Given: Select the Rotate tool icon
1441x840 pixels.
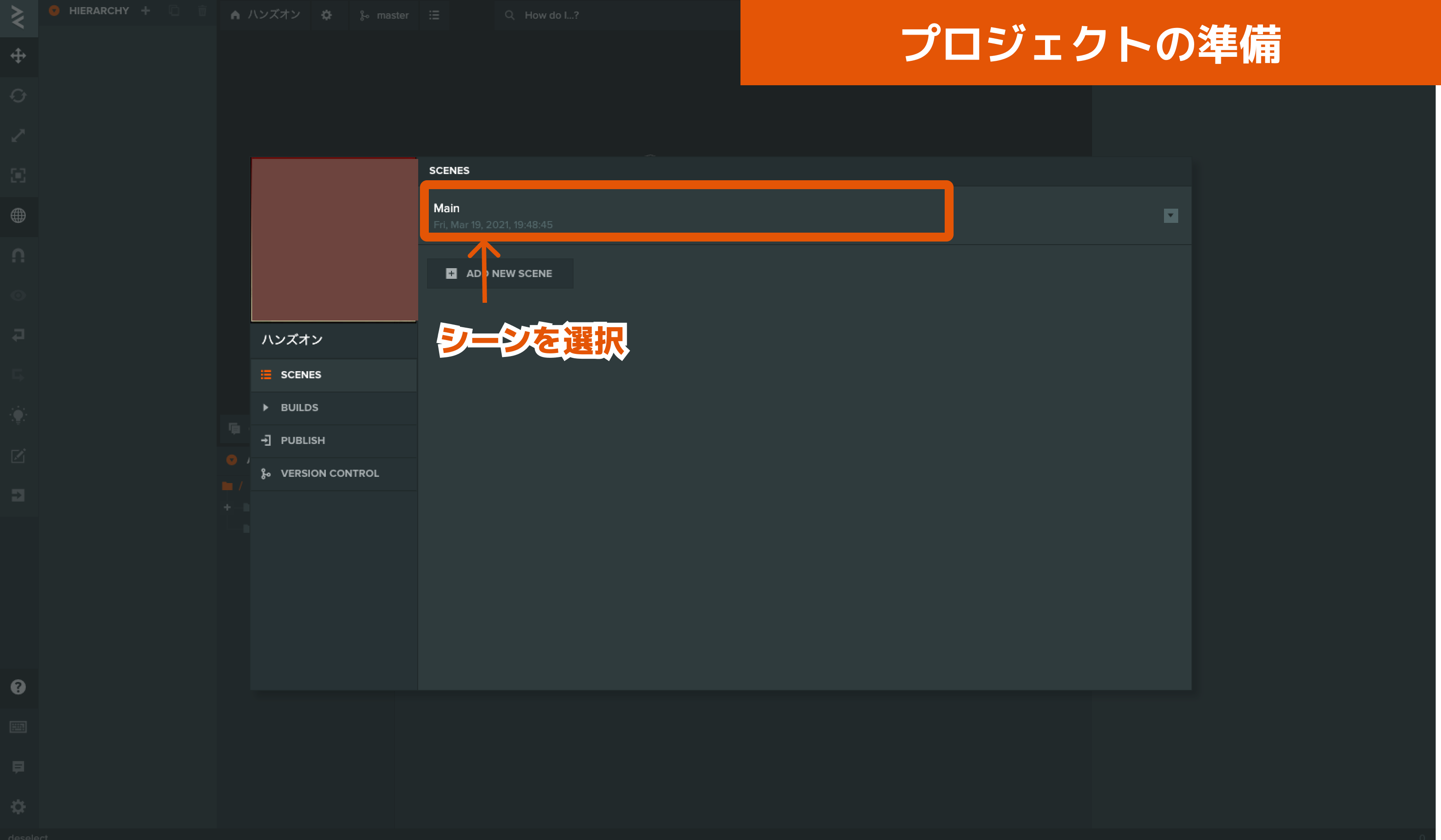Looking at the screenshot, I should [x=18, y=95].
